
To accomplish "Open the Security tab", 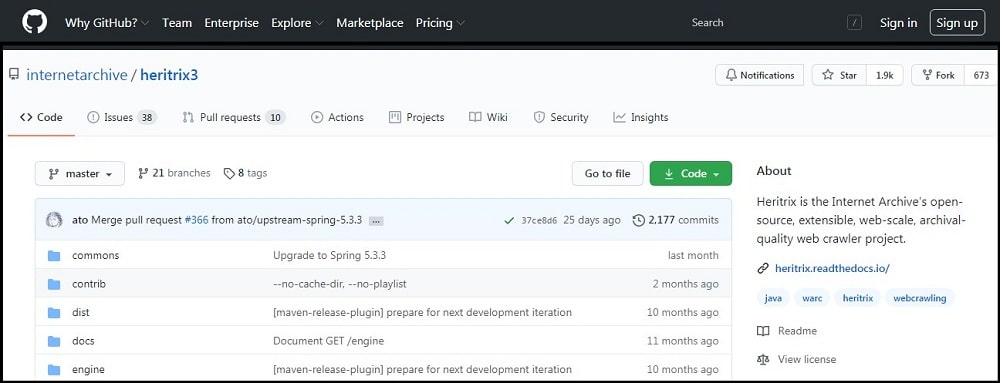I will click(561, 117).
